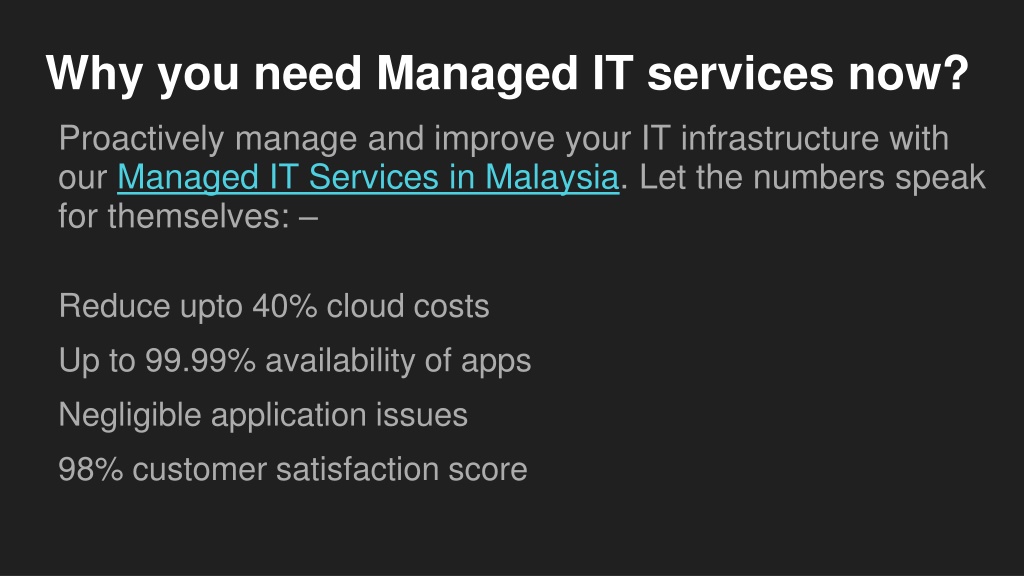
Task: Click the '98% customer satisfaction score' line
Action: pyautogui.click(x=293, y=470)
